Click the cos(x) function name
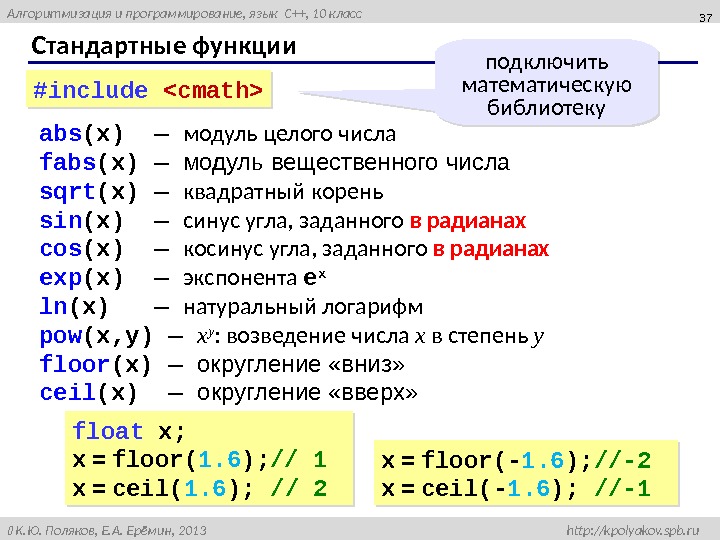The image size is (720, 540). [81, 249]
